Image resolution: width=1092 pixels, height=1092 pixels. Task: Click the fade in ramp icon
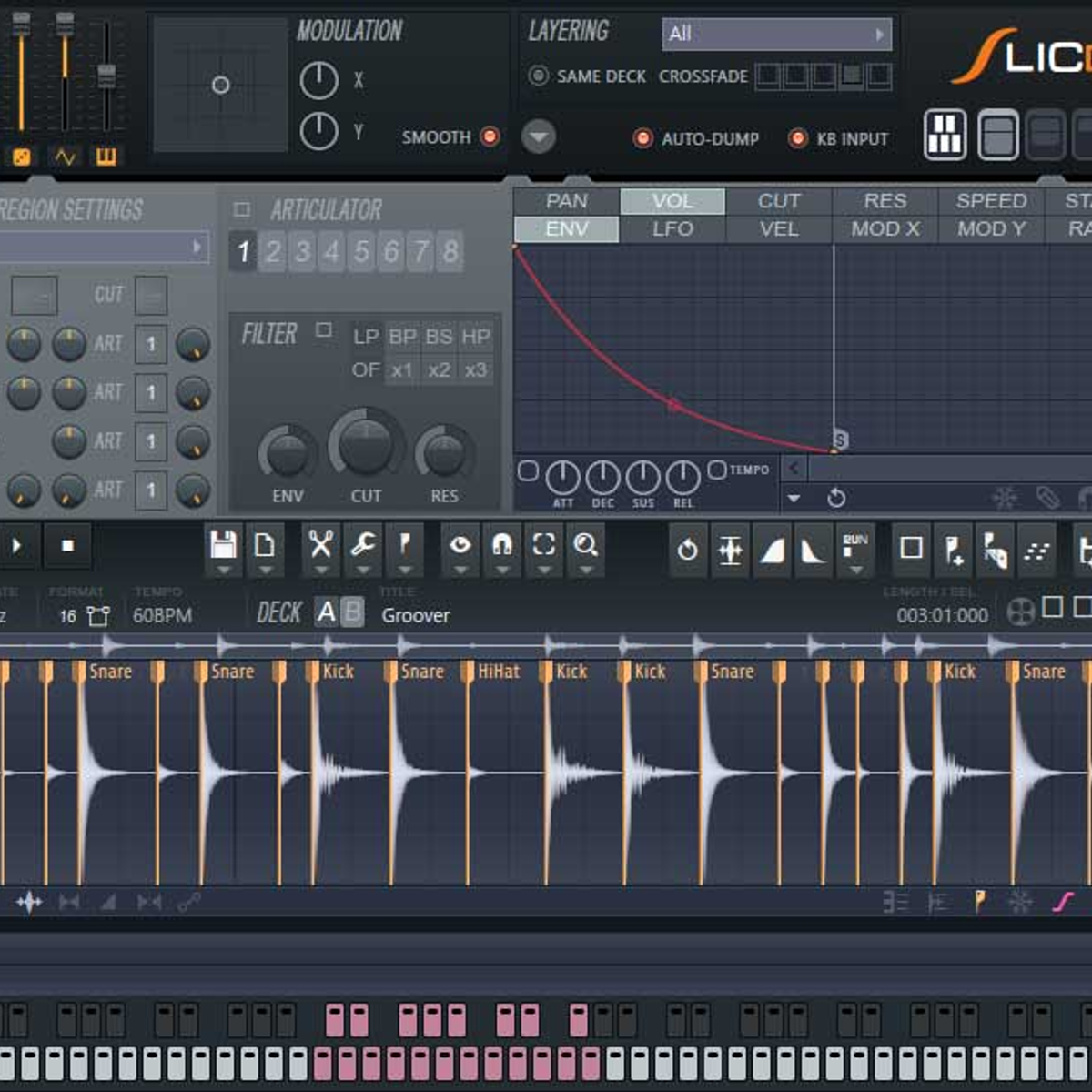coord(772,551)
